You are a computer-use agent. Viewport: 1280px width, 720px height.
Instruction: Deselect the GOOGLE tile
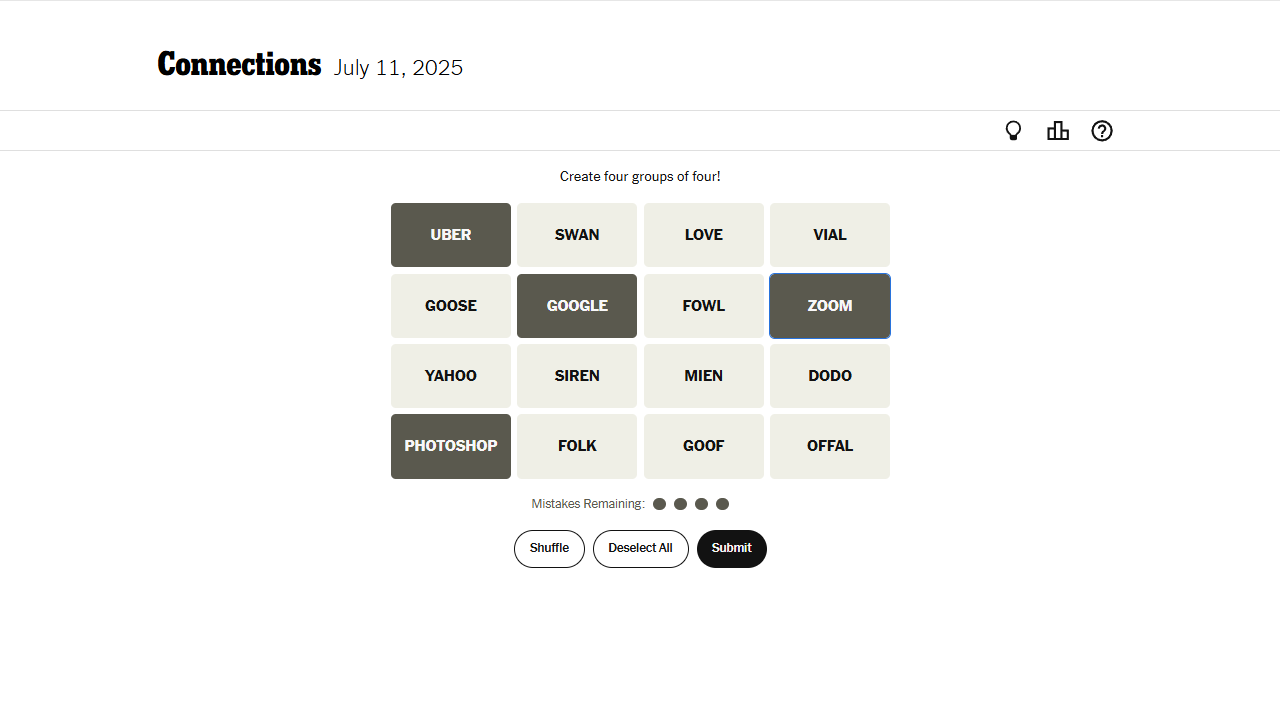point(577,306)
